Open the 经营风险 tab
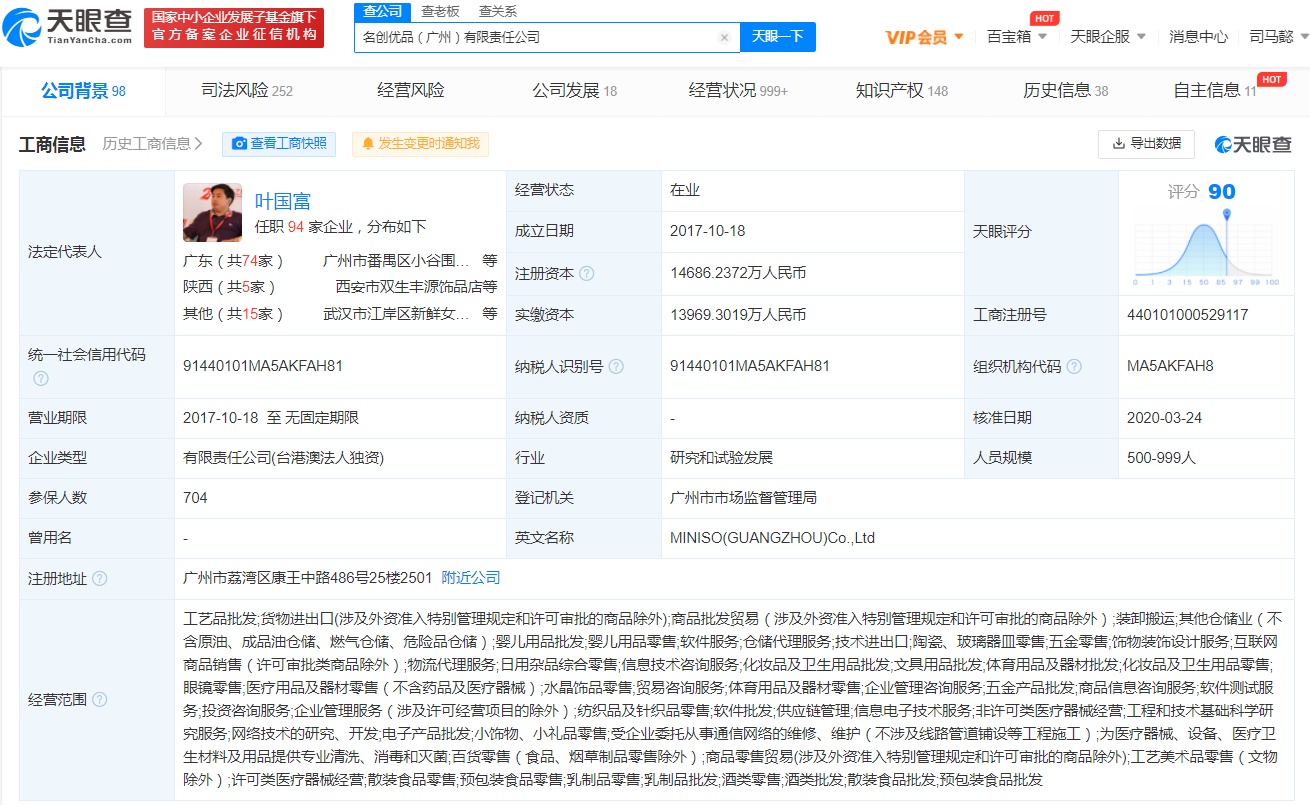This screenshot has height=805, width=1310. click(410, 91)
